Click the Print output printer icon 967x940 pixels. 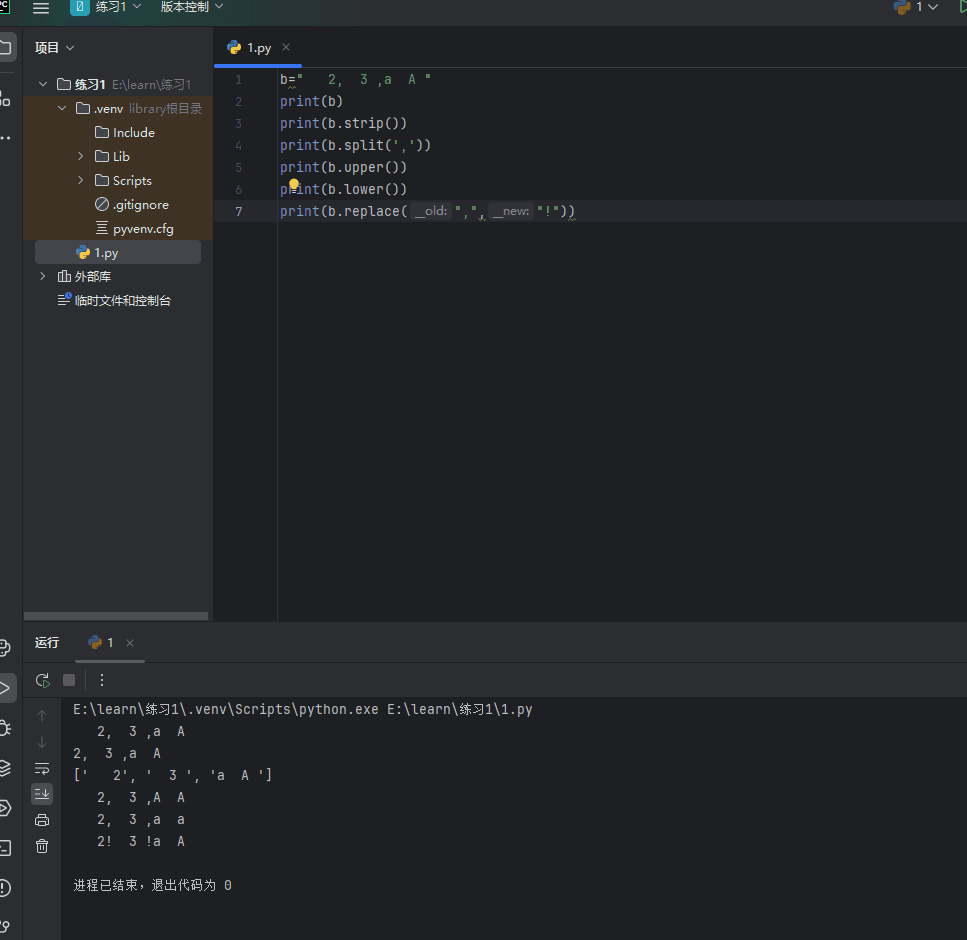42,820
